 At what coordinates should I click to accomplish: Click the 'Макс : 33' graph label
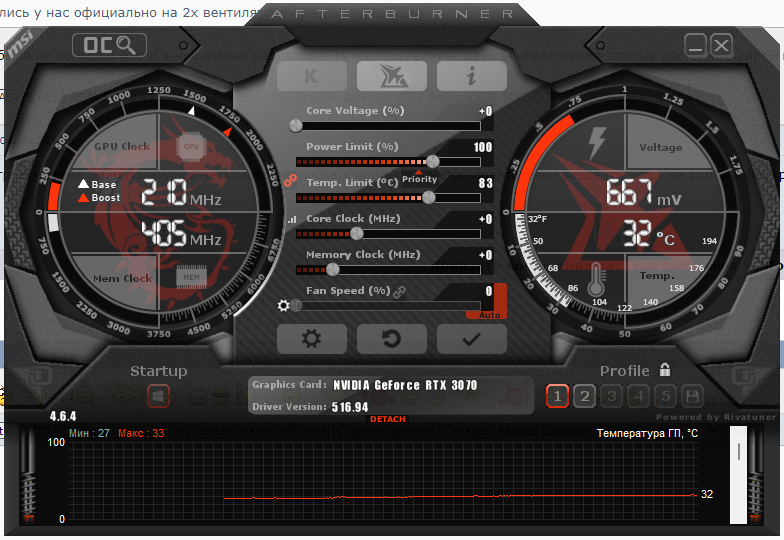coord(141,433)
